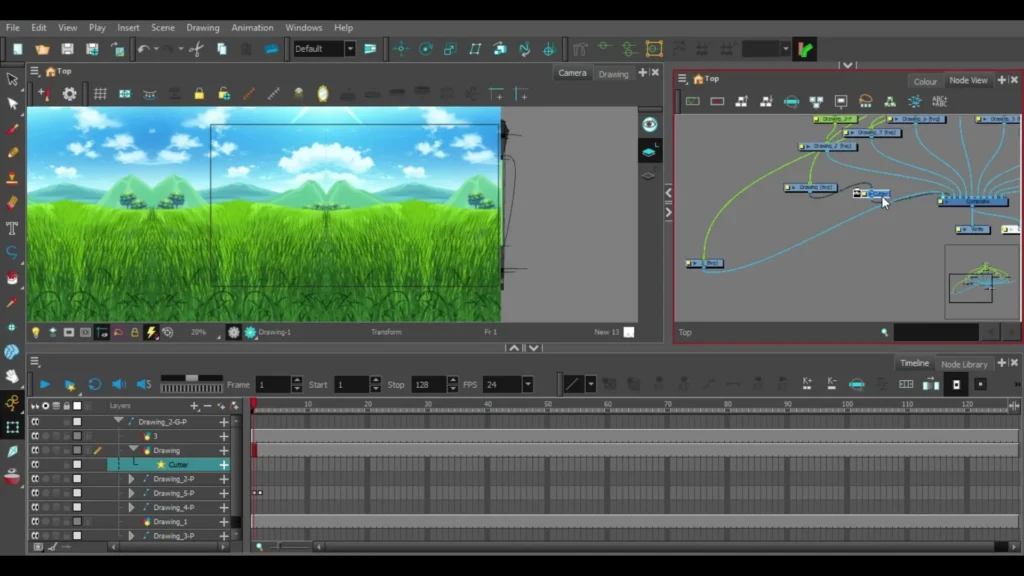This screenshot has width=1024, height=576.
Task: Click the Disable node red rectangle icon
Action: 717,101
